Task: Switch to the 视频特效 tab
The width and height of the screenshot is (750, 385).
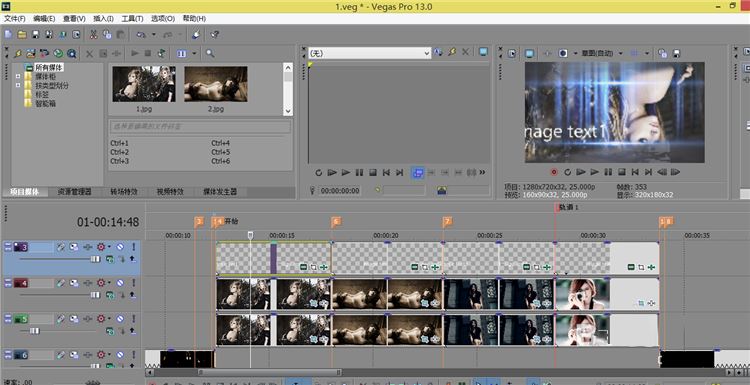Action: click(170, 192)
